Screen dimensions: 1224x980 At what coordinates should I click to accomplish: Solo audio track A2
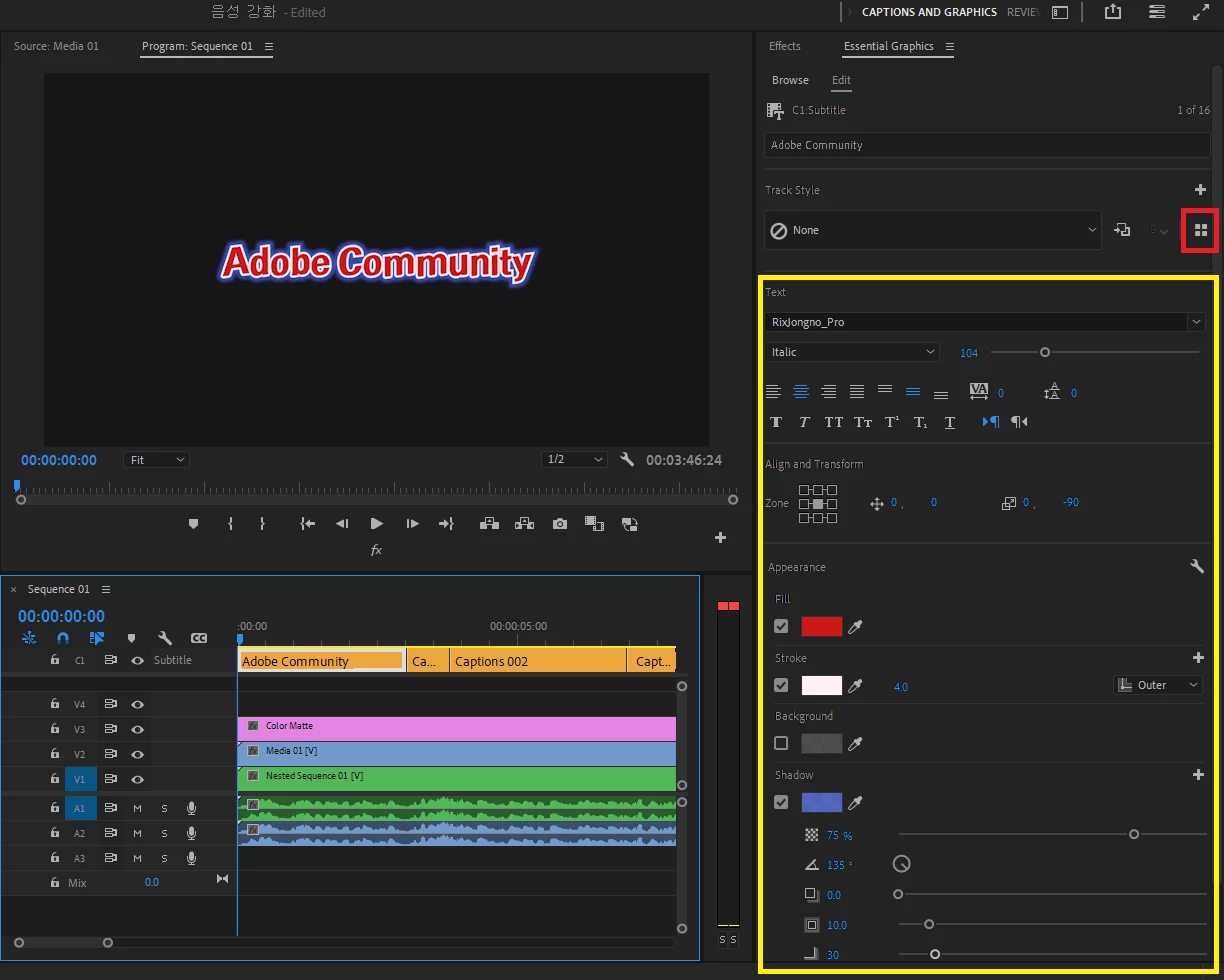pos(164,833)
